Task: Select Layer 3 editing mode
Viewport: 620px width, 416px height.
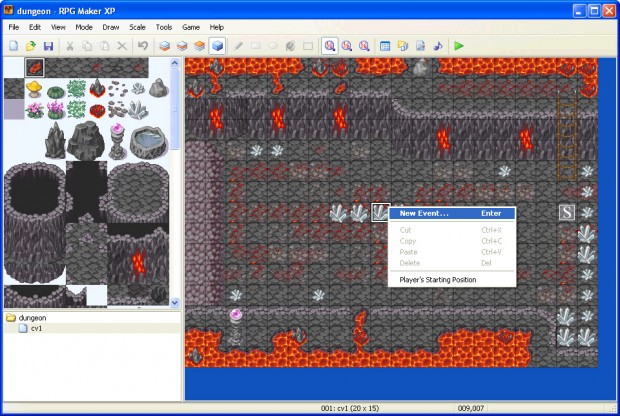Action: point(199,46)
